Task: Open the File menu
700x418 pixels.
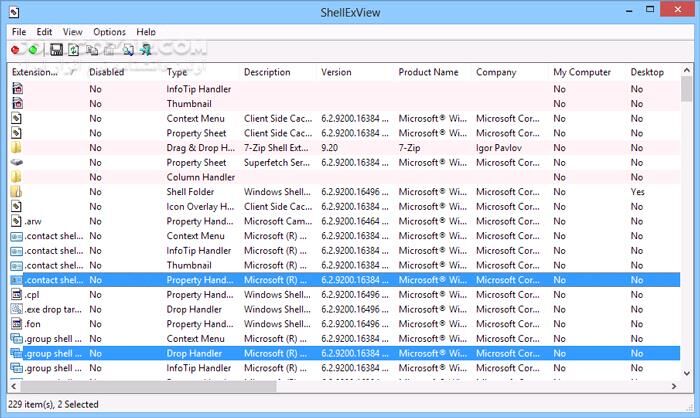Action: point(19,32)
